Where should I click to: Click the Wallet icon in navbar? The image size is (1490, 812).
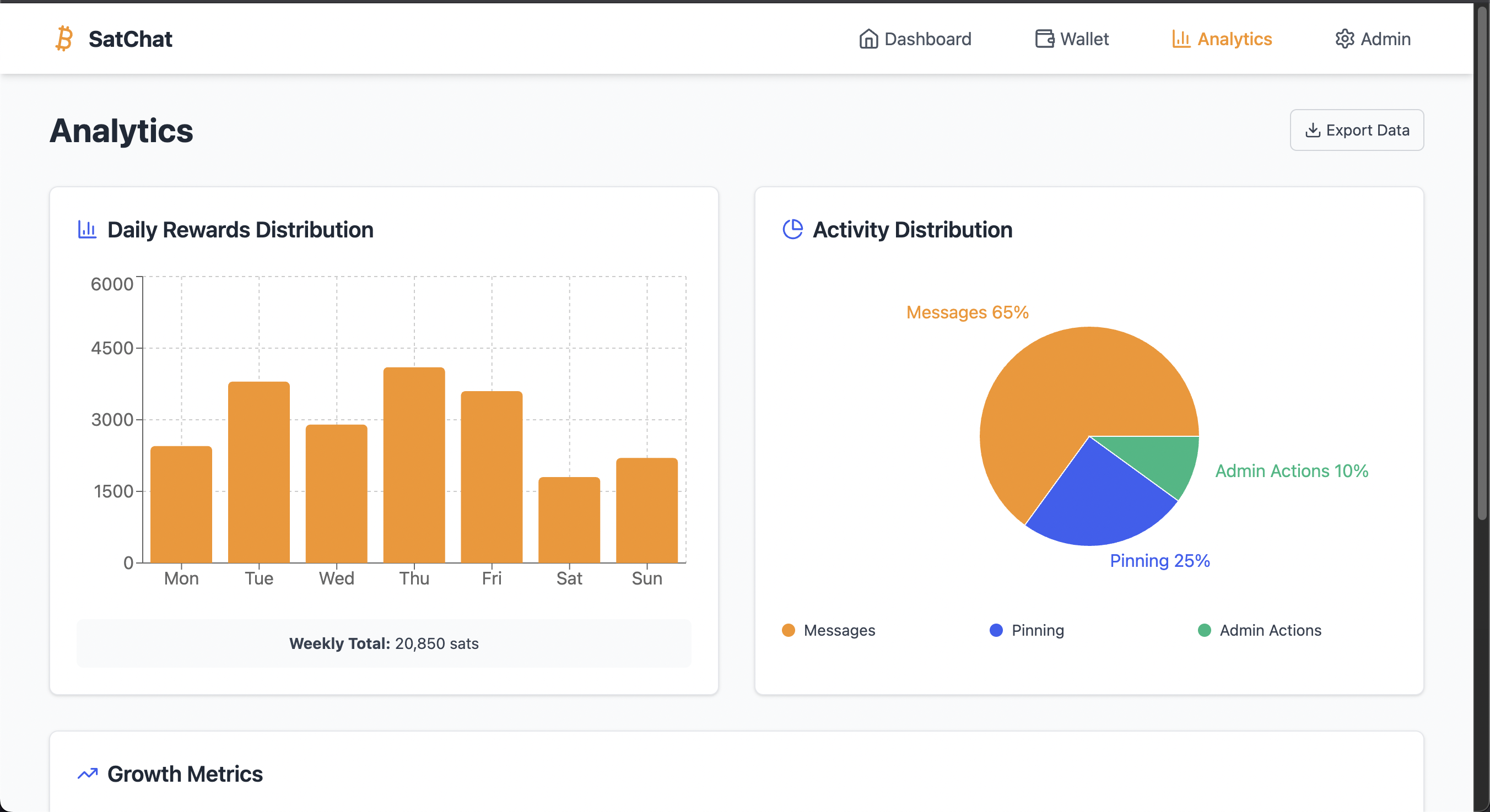coord(1044,39)
